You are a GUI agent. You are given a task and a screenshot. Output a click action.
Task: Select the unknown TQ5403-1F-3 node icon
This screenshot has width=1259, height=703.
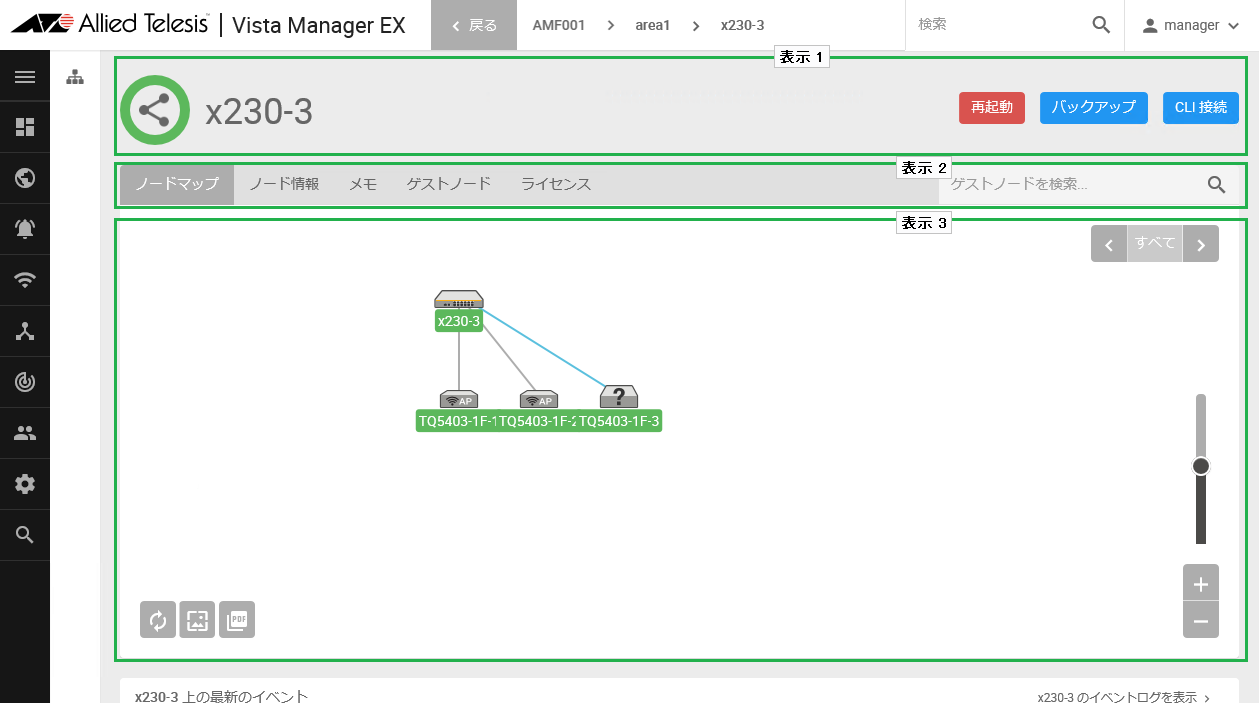pyautogui.click(x=619, y=397)
